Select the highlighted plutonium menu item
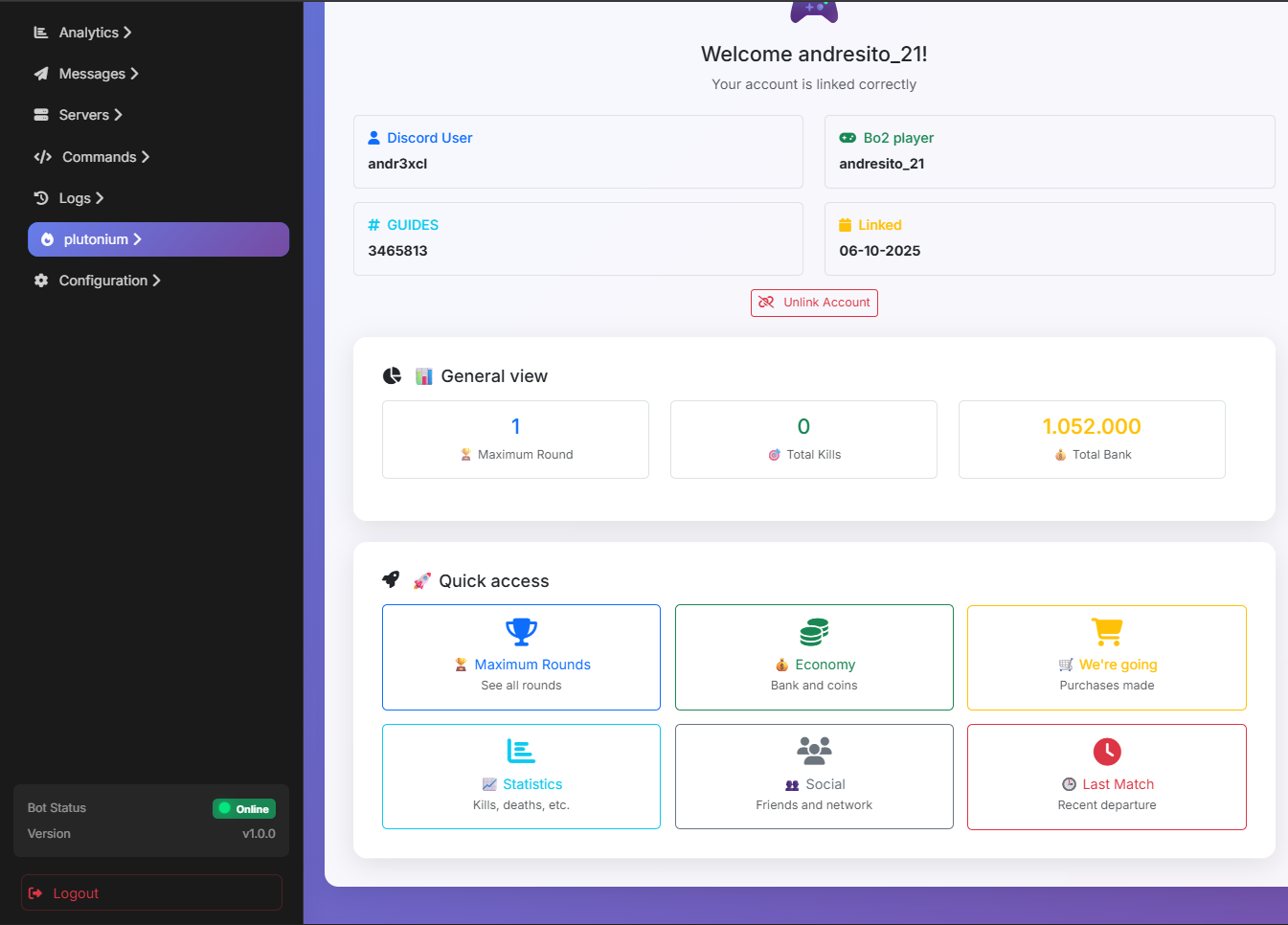1288x925 pixels. (x=158, y=239)
